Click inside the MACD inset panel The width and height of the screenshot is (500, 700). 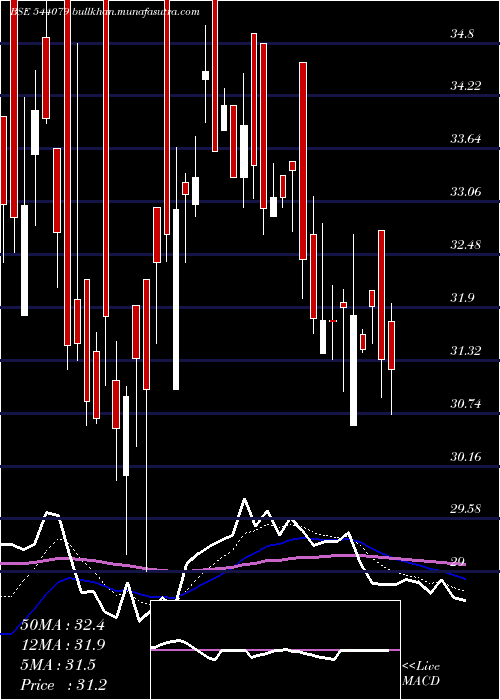point(275,650)
